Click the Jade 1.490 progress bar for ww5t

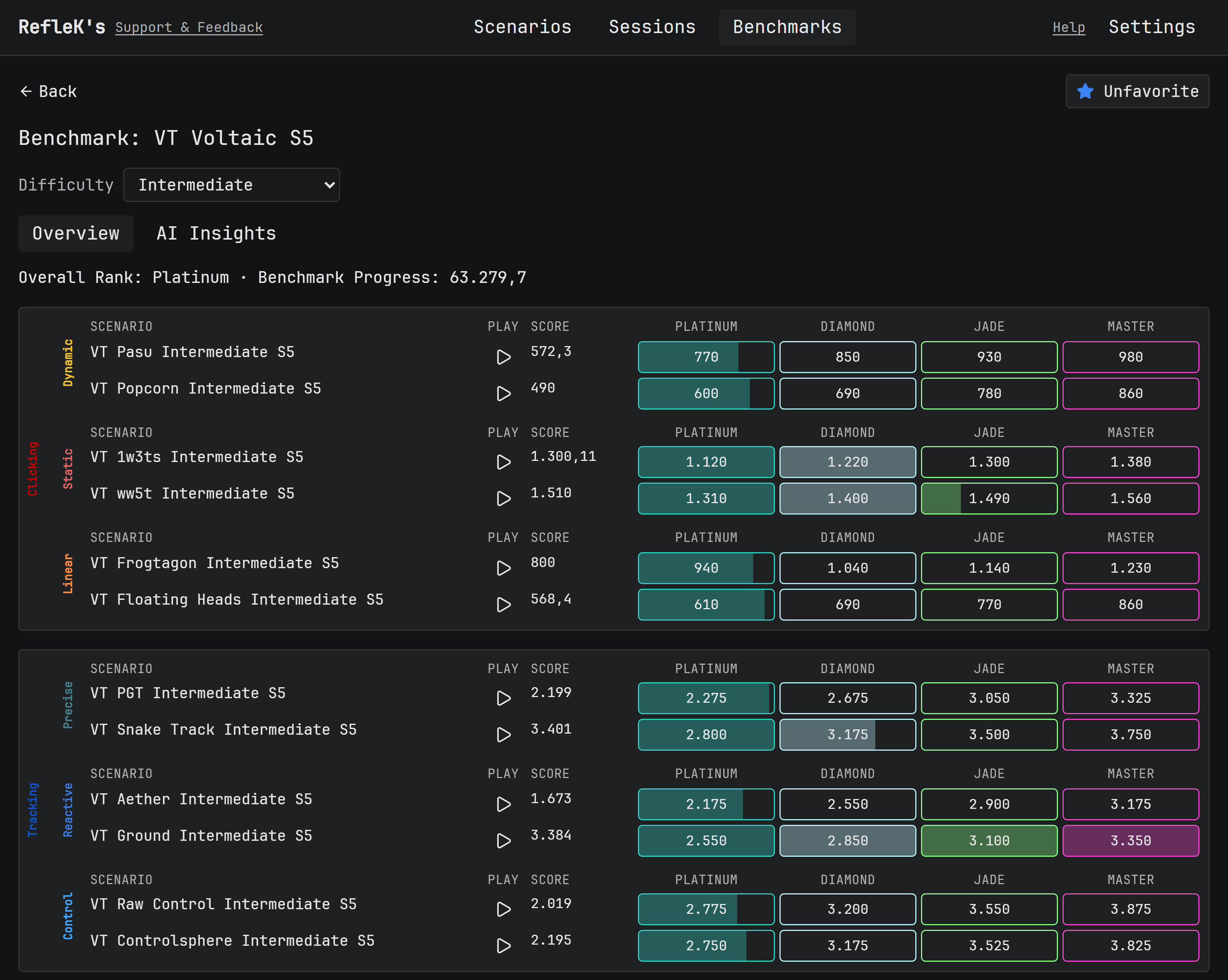(989, 498)
